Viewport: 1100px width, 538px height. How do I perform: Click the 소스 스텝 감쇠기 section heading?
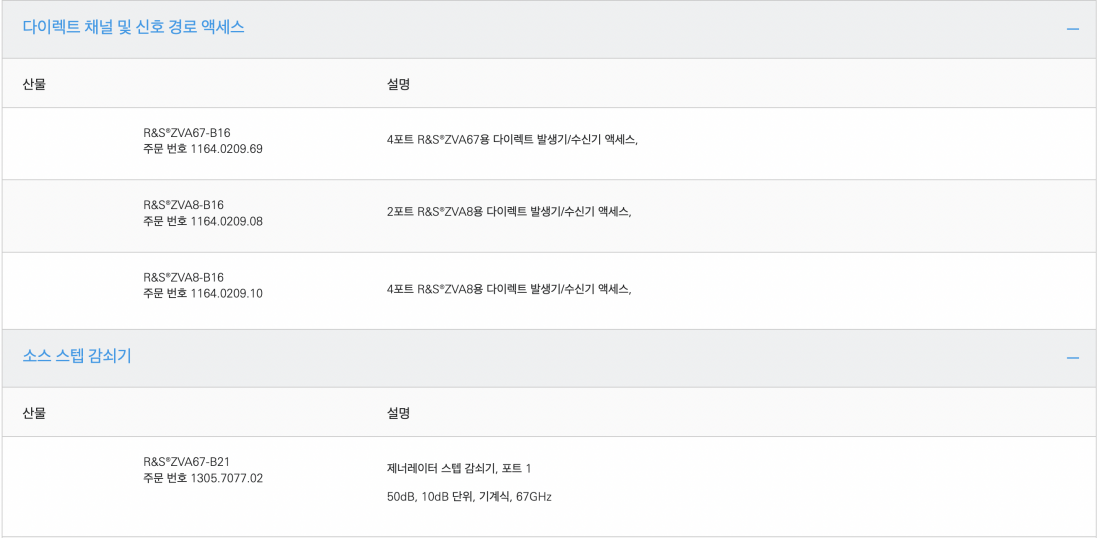tap(76, 356)
